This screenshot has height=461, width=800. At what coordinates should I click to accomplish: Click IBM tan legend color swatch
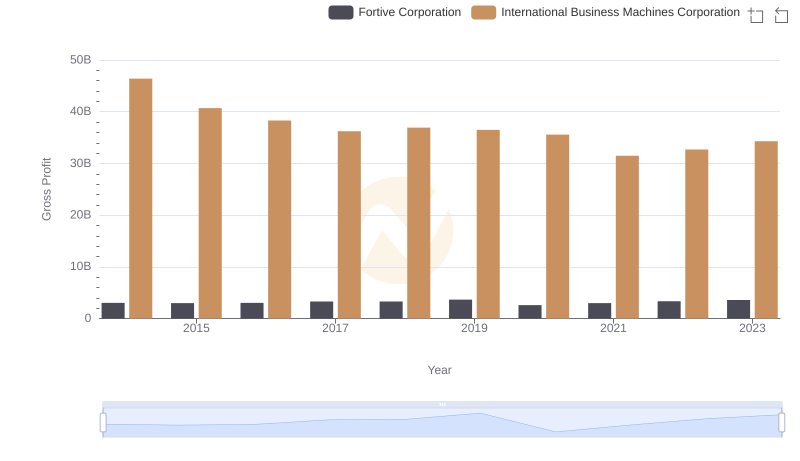pyautogui.click(x=484, y=12)
